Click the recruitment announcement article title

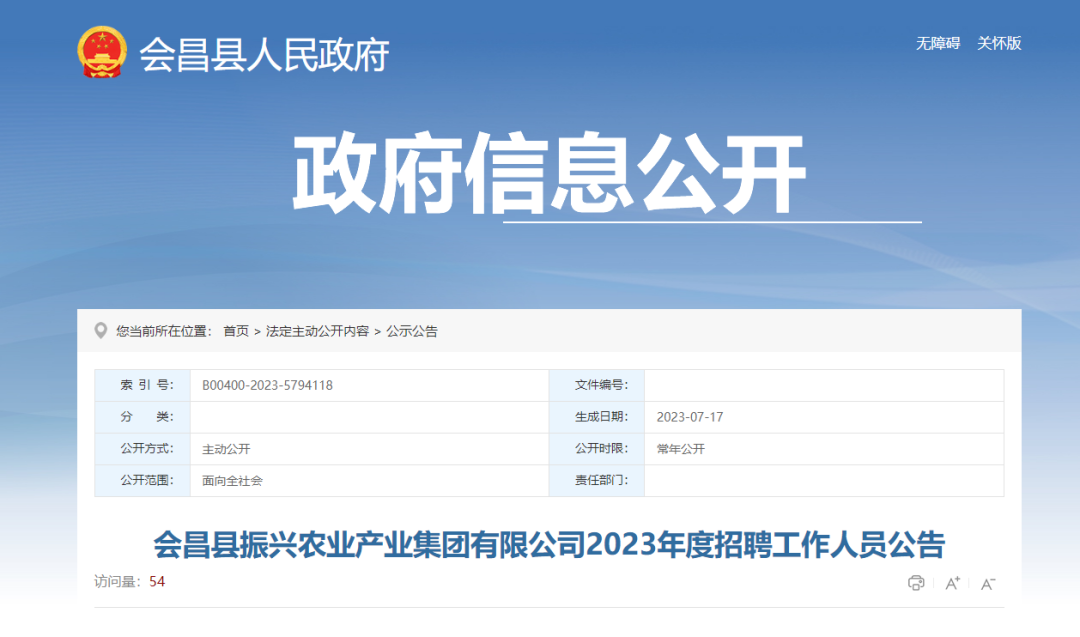(x=549, y=545)
